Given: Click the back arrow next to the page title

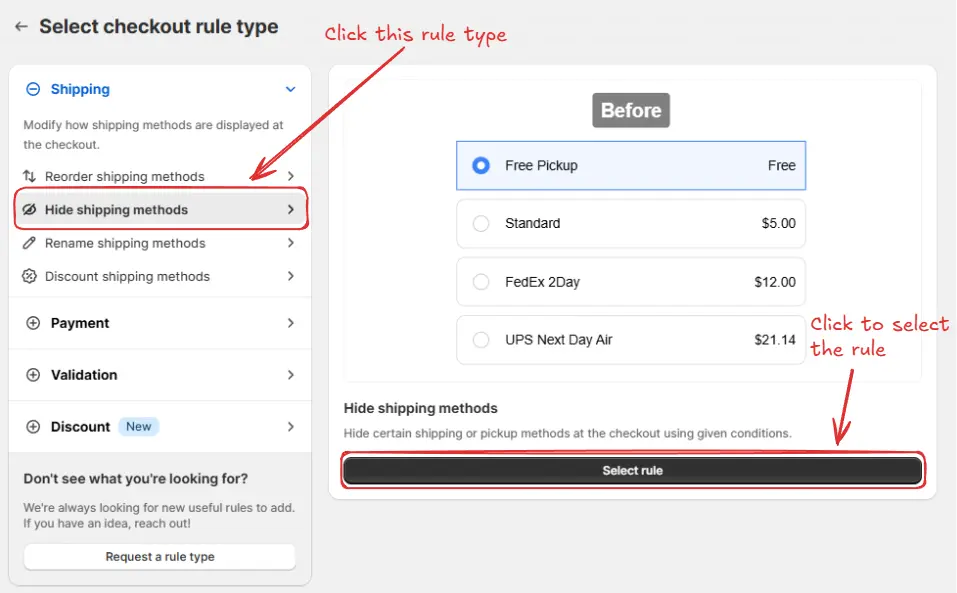Looking at the screenshot, I should tap(20, 27).
